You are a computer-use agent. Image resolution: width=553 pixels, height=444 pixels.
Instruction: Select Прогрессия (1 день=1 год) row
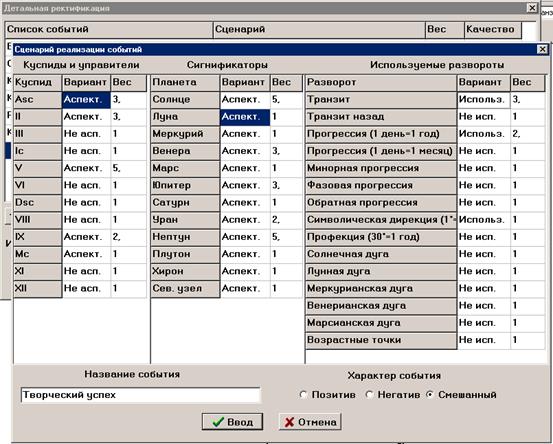tap(381, 134)
